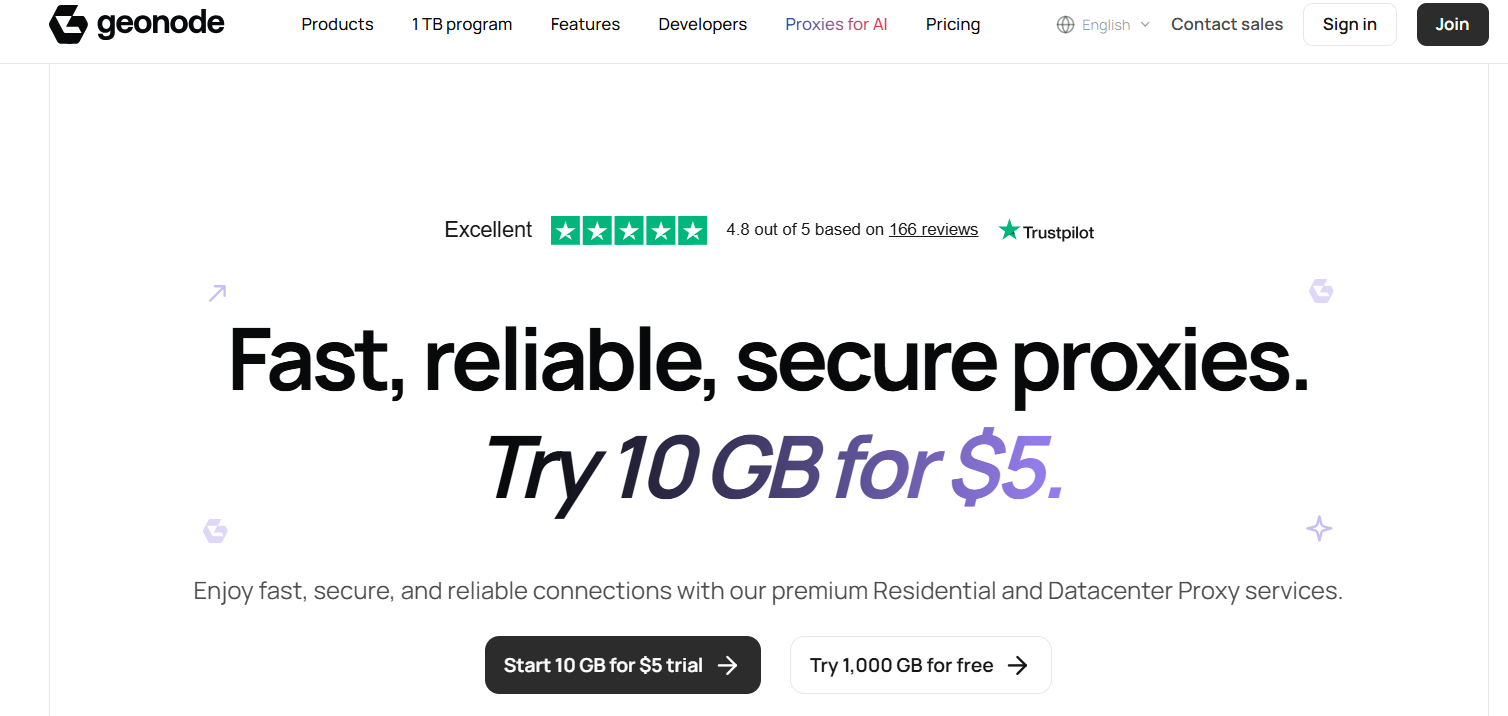Click the Geonode logo icon
The image size is (1508, 716).
(68, 24)
